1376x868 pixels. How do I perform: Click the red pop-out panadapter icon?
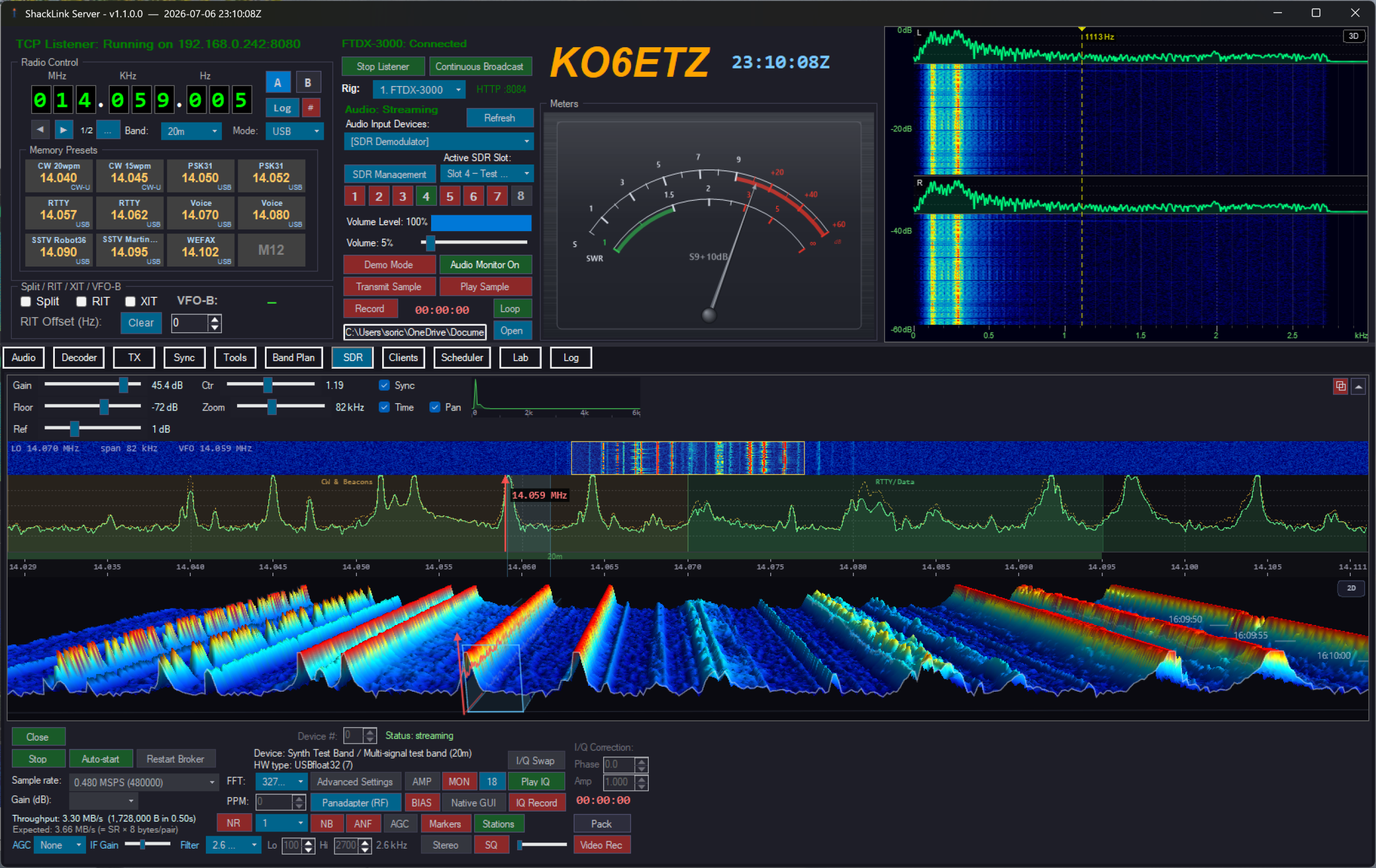pyautogui.click(x=1340, y=386)
